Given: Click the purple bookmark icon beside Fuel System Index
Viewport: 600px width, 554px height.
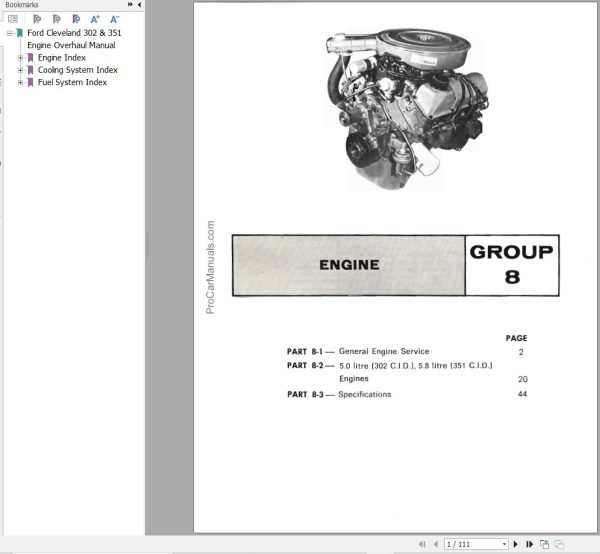Looking at the screenshot, I should point(30,82).
